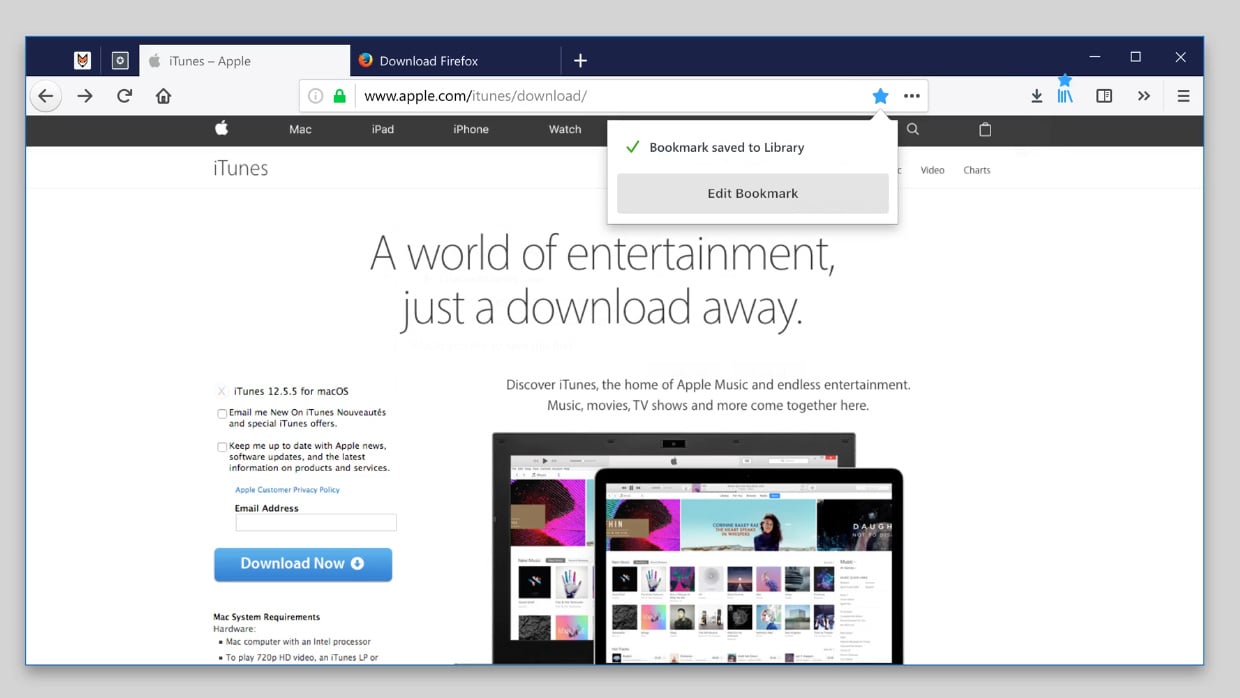The image size is (1240, 698).
Task: Open the site information icon in address bar
Action: 315,96
